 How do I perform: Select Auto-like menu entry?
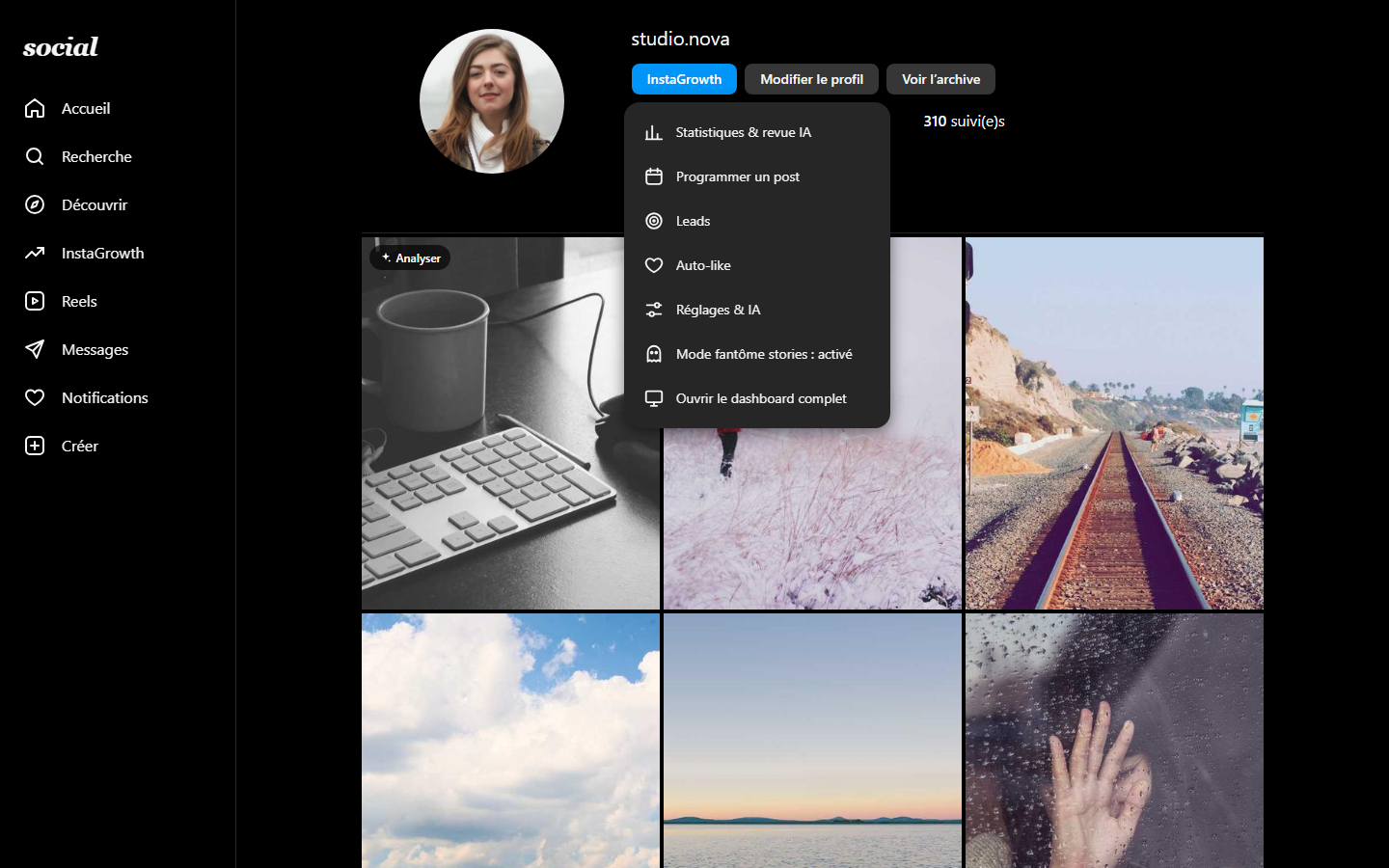point(757,265)
